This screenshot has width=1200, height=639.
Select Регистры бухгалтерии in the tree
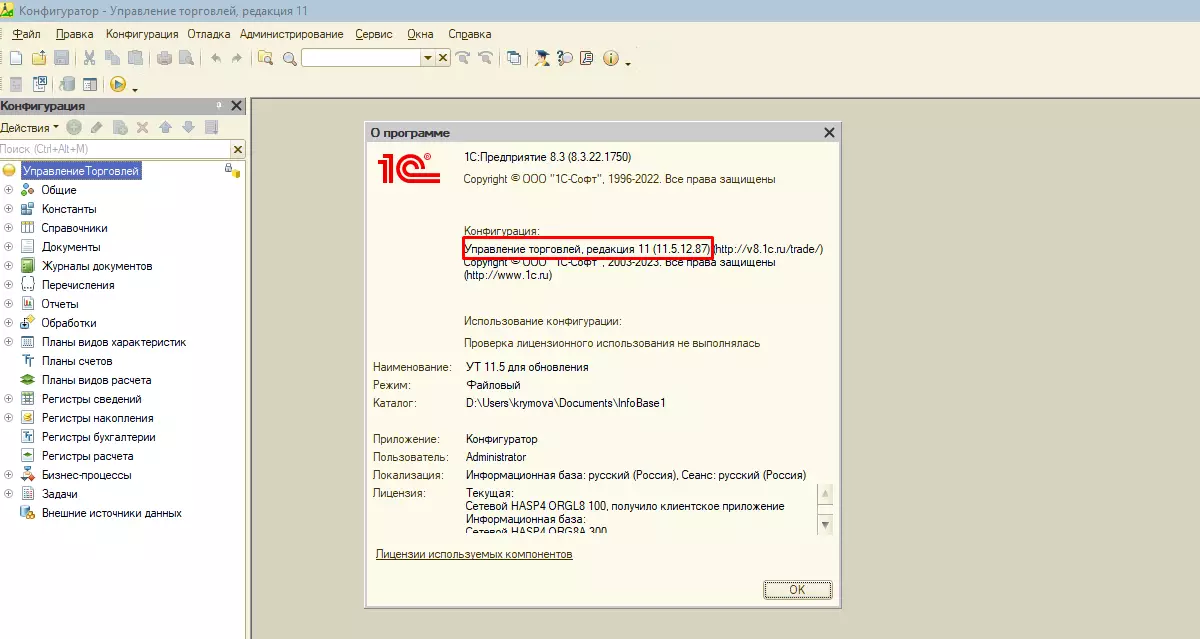coord(99,437)
